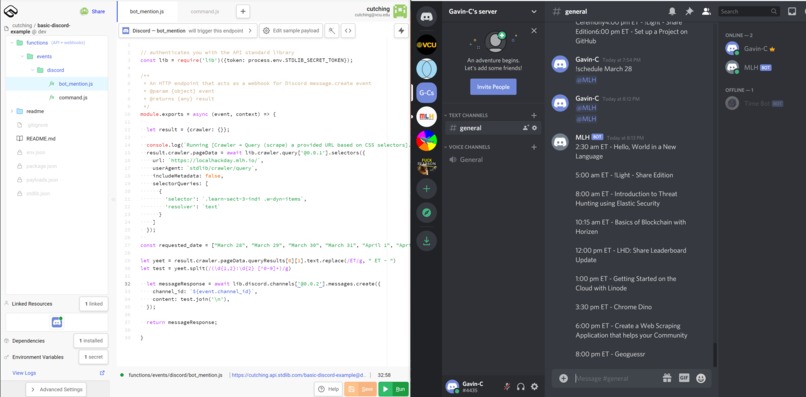
Task: Click the Message #general input field
Action: coord(616,378)
